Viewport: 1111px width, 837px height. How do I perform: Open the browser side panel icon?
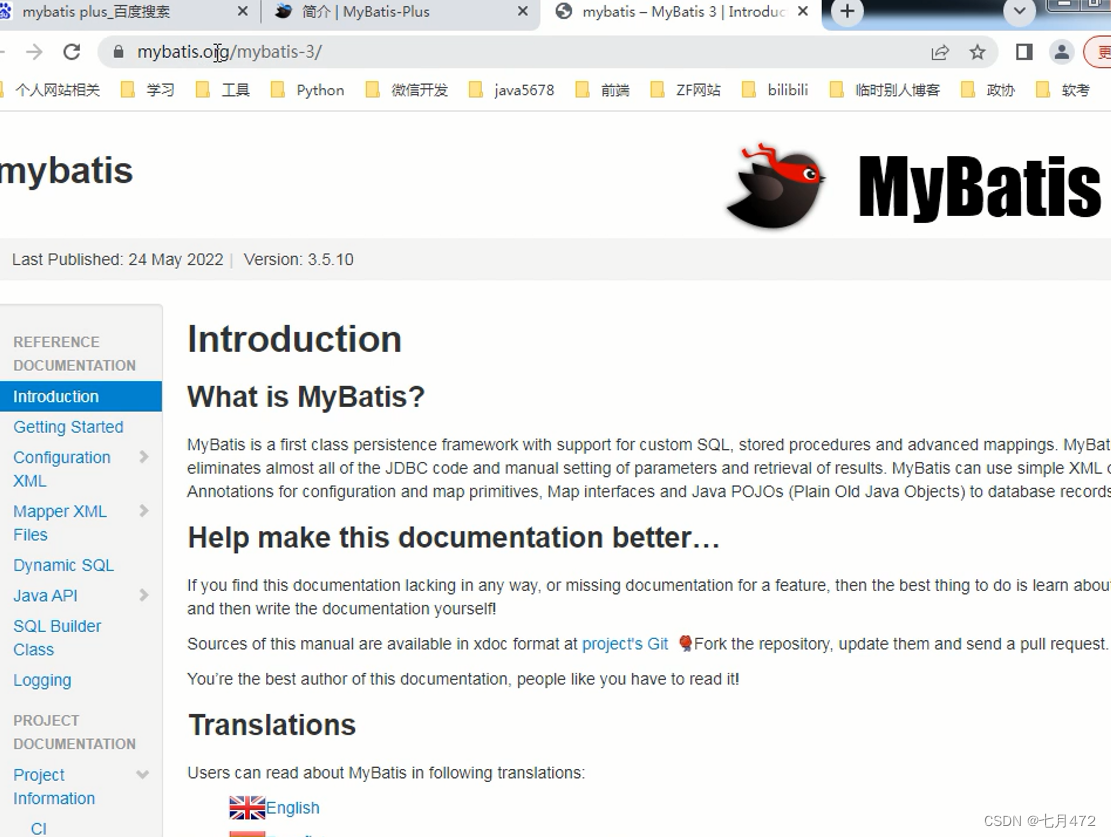tap(1023, 51)
